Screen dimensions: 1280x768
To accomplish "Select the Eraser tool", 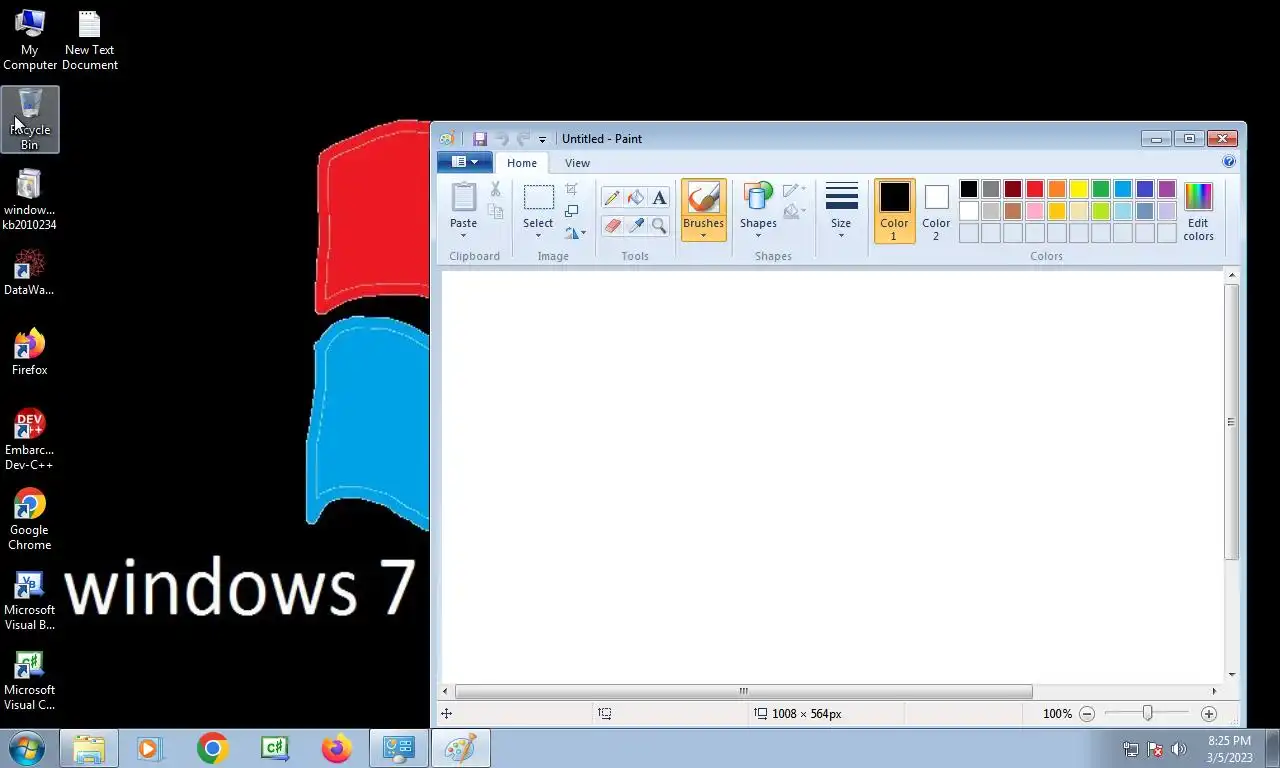I will point(611,226).
